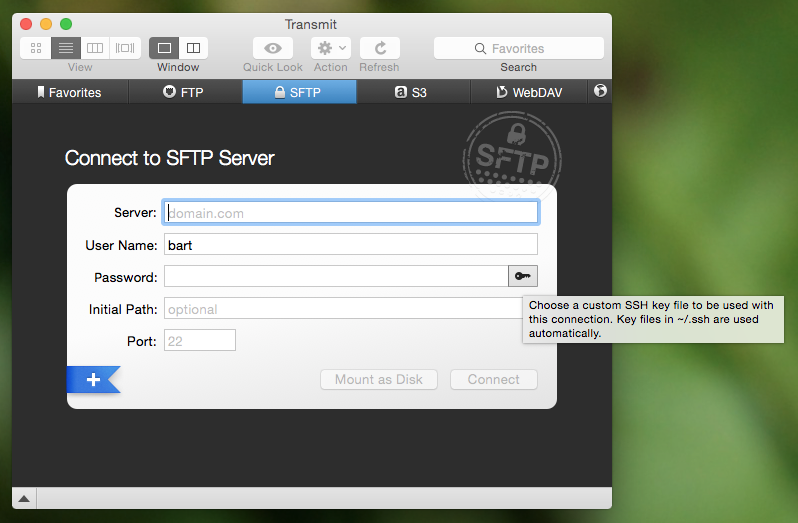The image size is (798, 523).
Task: Focus the Server address field
Action: [351, 213]
